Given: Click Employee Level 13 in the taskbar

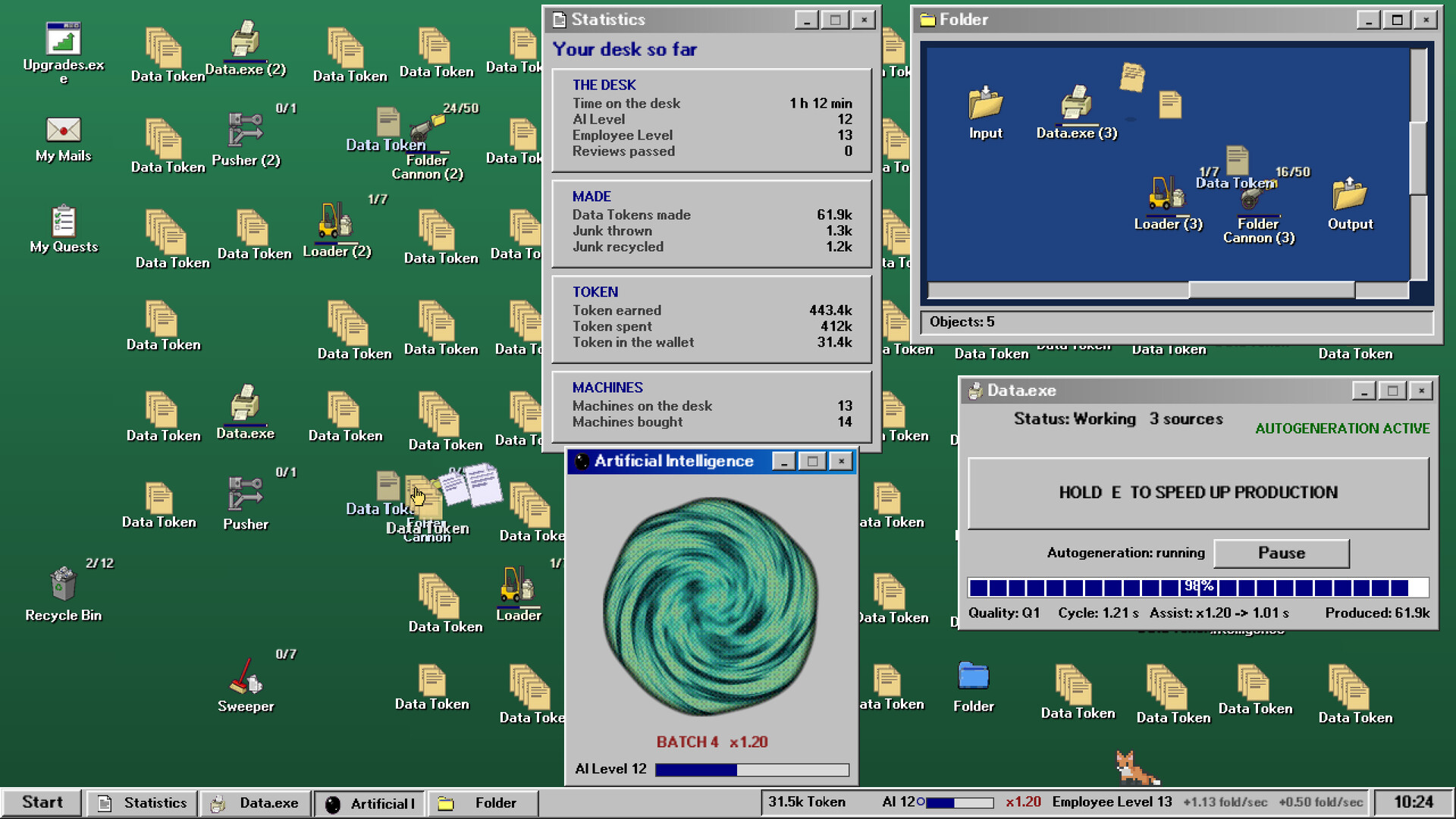Looking at the screenshot, I should [1112, 802].
